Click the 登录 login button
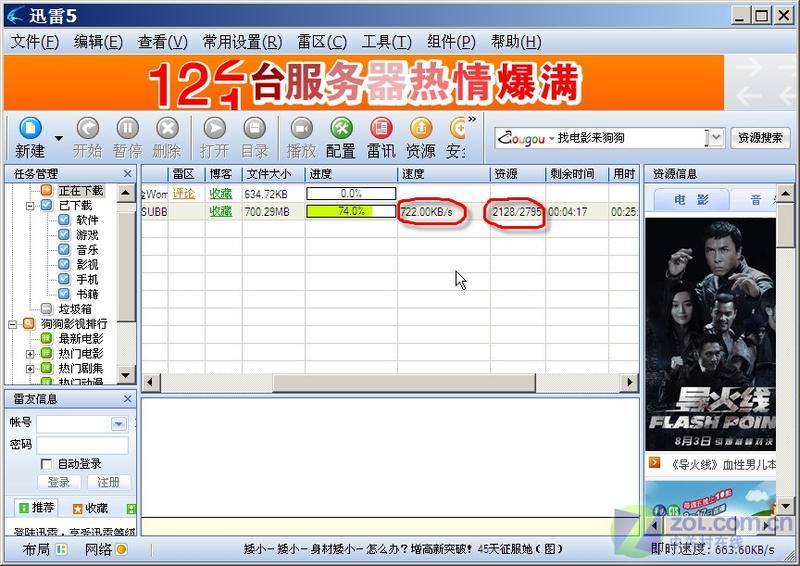The height and width of the screenshot is (566, 800). [x=59, y=482]
